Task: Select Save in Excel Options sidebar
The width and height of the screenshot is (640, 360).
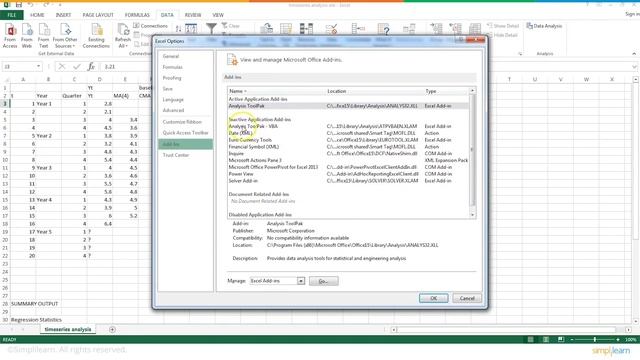Action: [185, 89]
